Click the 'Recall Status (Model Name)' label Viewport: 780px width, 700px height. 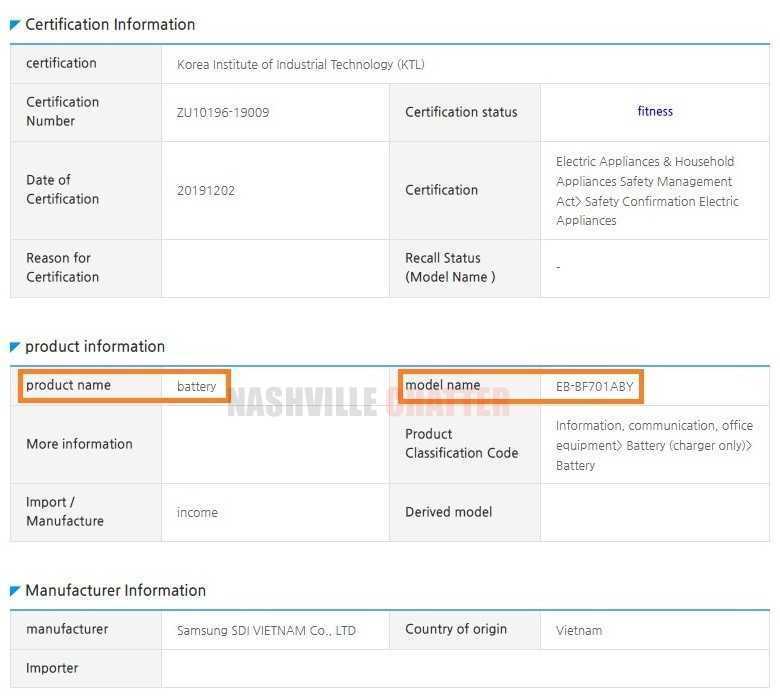(449, 267)
